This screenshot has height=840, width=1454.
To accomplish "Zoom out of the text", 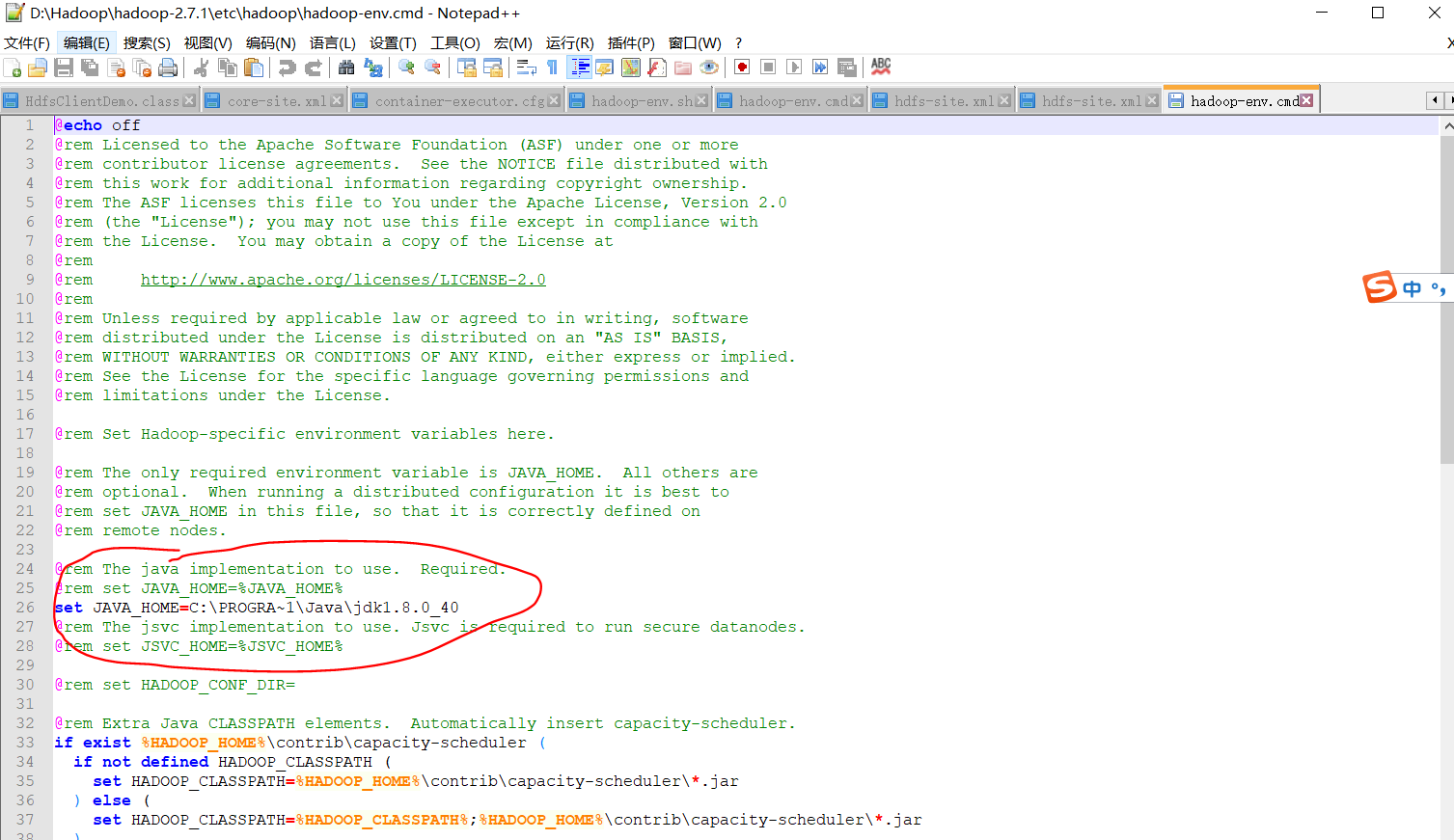I will [431, 67].
